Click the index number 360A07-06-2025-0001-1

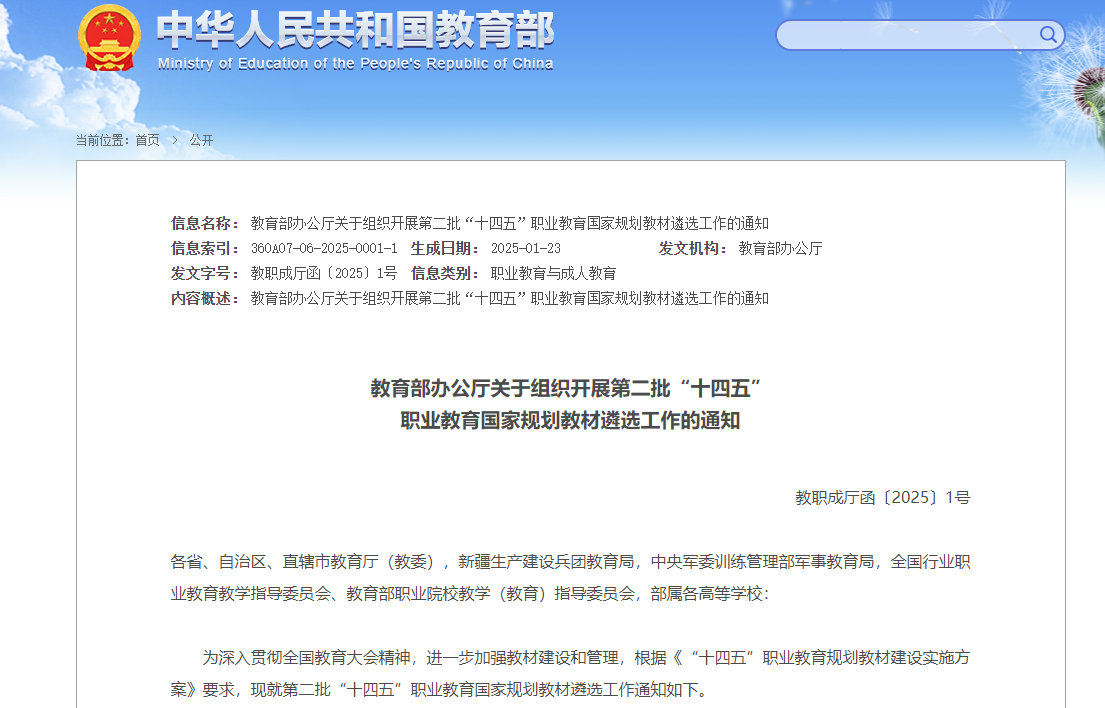click(324, 248)
